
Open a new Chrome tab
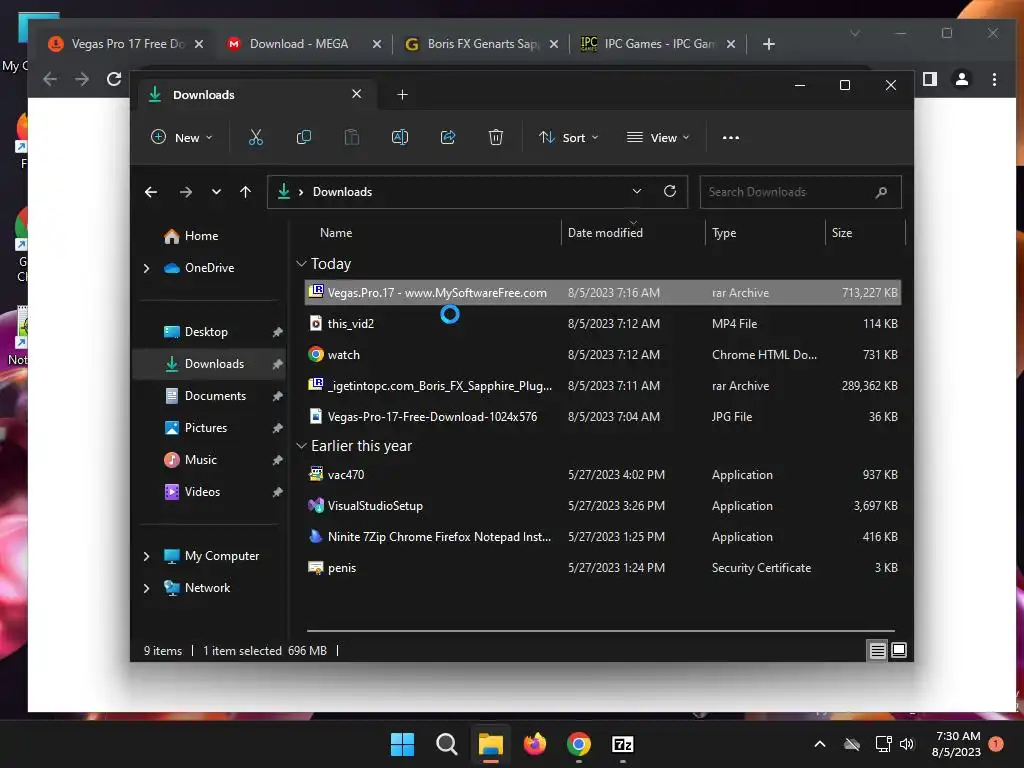coord(769,44)
